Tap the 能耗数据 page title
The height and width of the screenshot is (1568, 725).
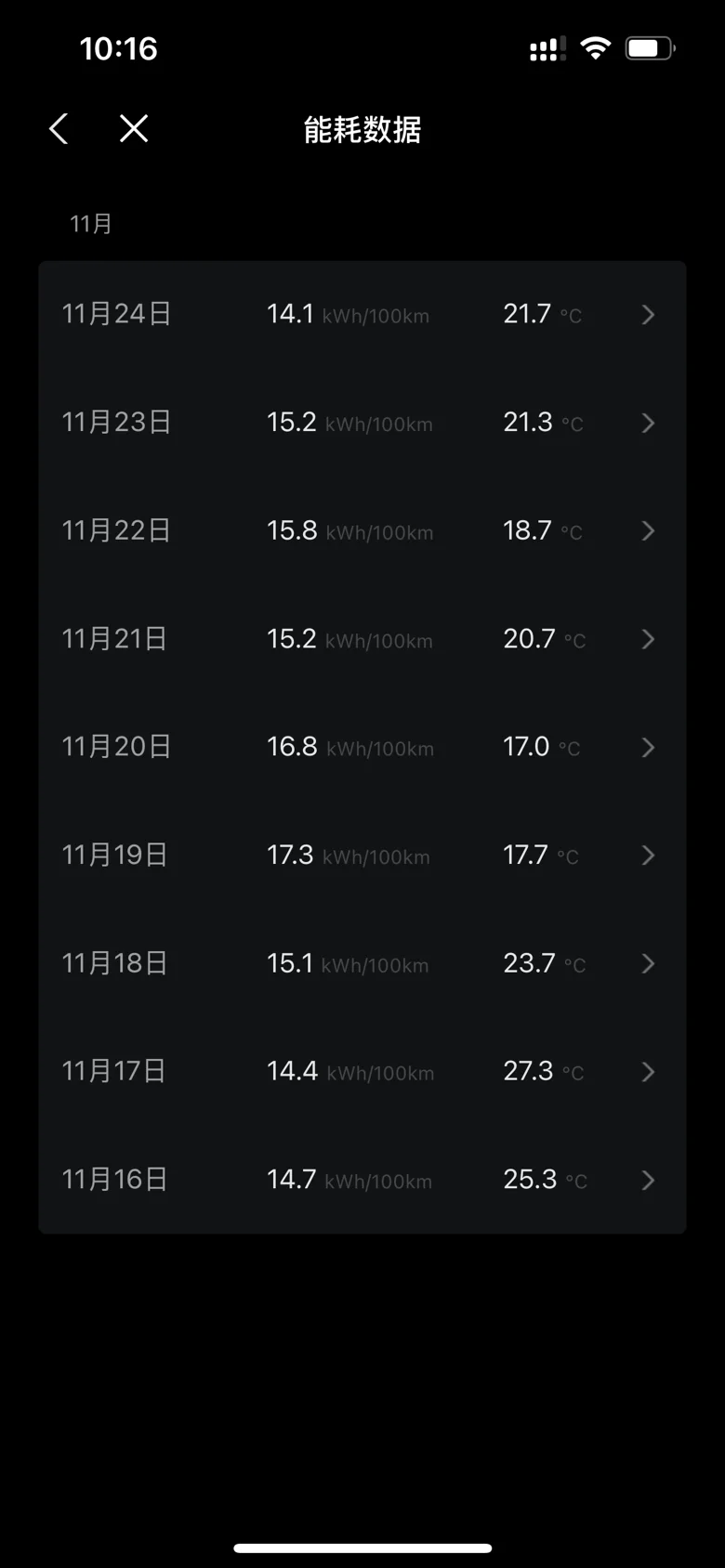[362, 130]
